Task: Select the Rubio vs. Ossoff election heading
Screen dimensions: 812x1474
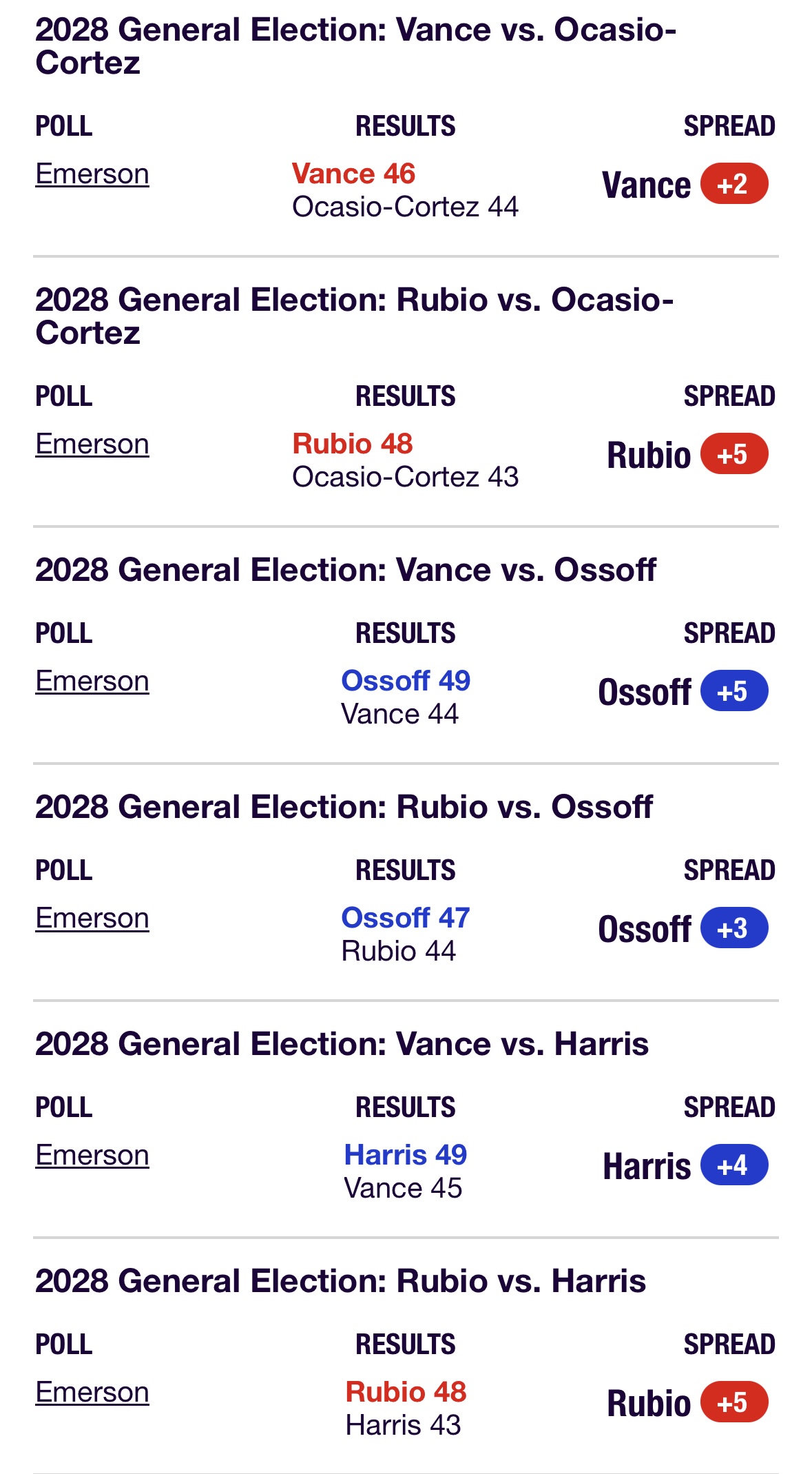Action: pyautogui.click(x=344, y=807)
